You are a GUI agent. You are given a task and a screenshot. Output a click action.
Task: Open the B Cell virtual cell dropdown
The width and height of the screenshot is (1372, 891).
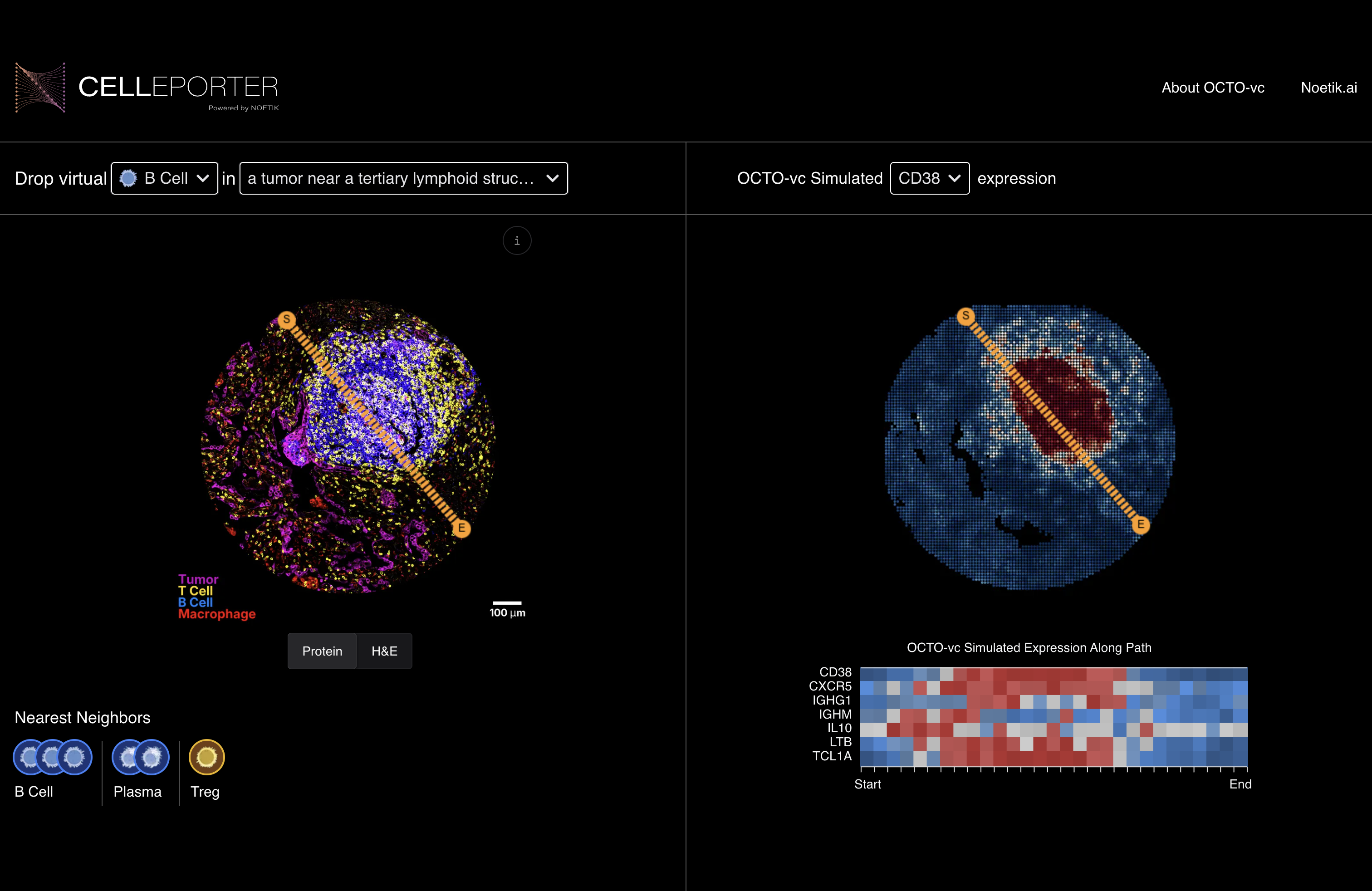[x=164, y=179]
